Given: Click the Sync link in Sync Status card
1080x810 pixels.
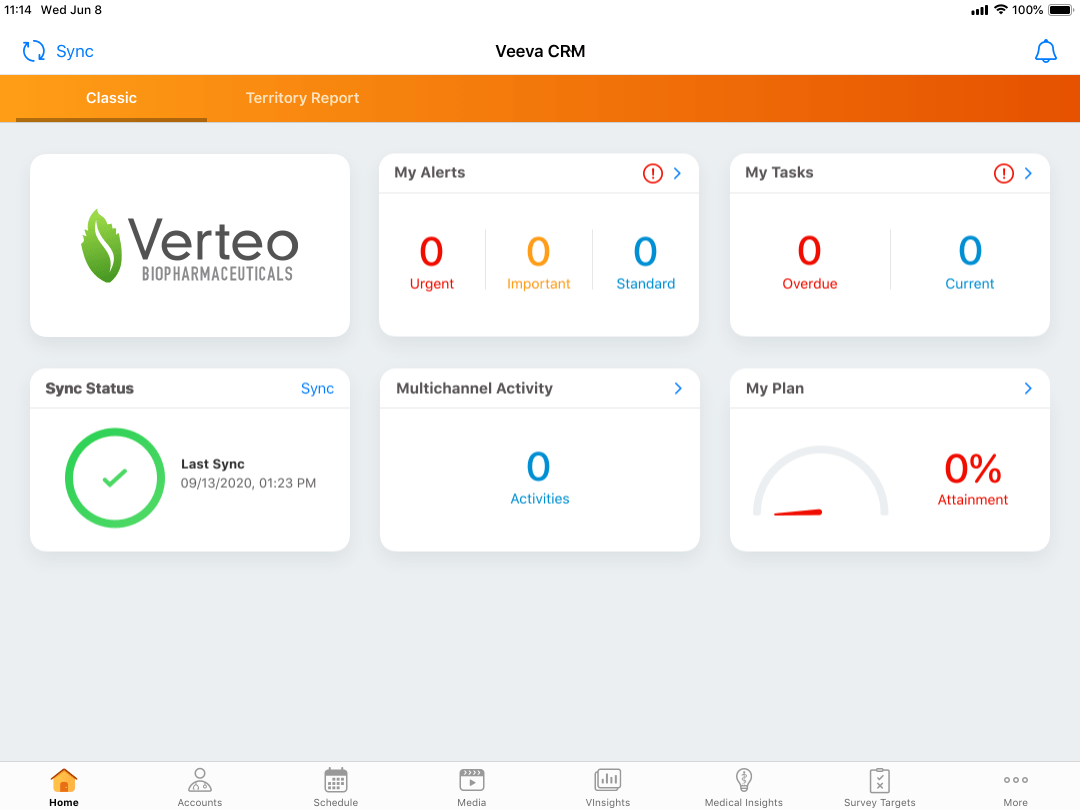Looking at the screenshot, I should tap(317, 389).
